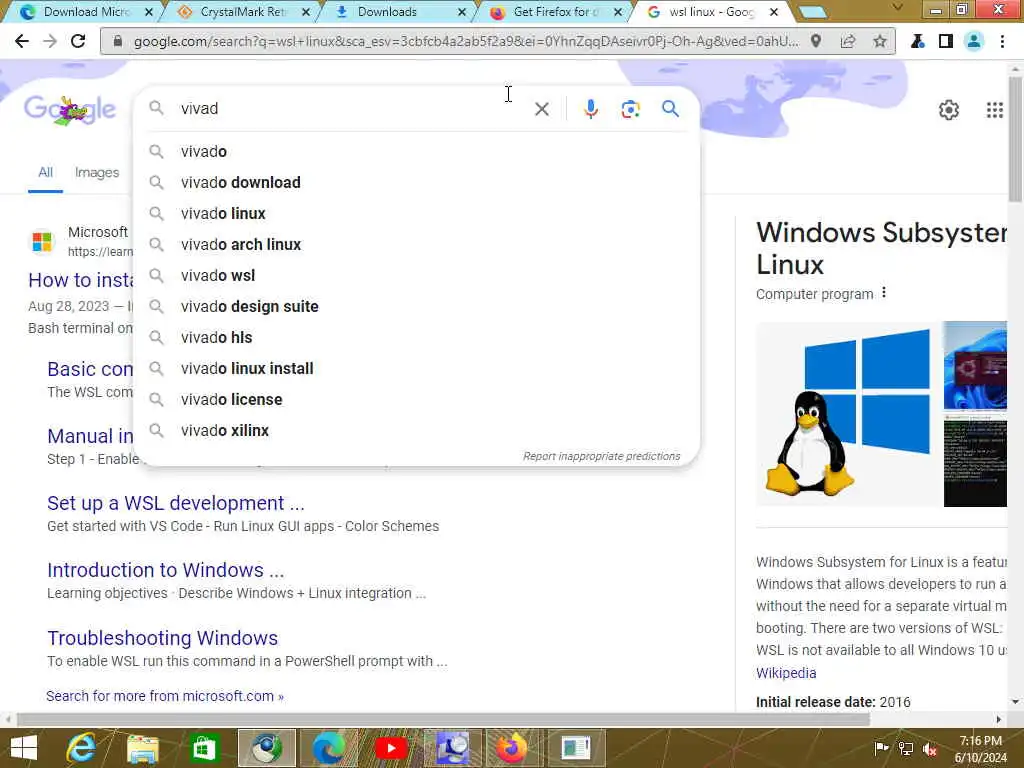Open the Windows Start button
This screenshot has height=768, width=1024.
25,748
